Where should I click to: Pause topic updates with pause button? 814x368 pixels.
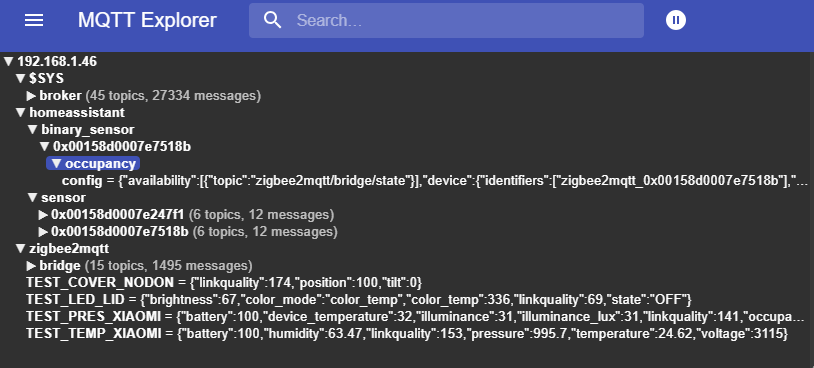(x=676, y=20)
